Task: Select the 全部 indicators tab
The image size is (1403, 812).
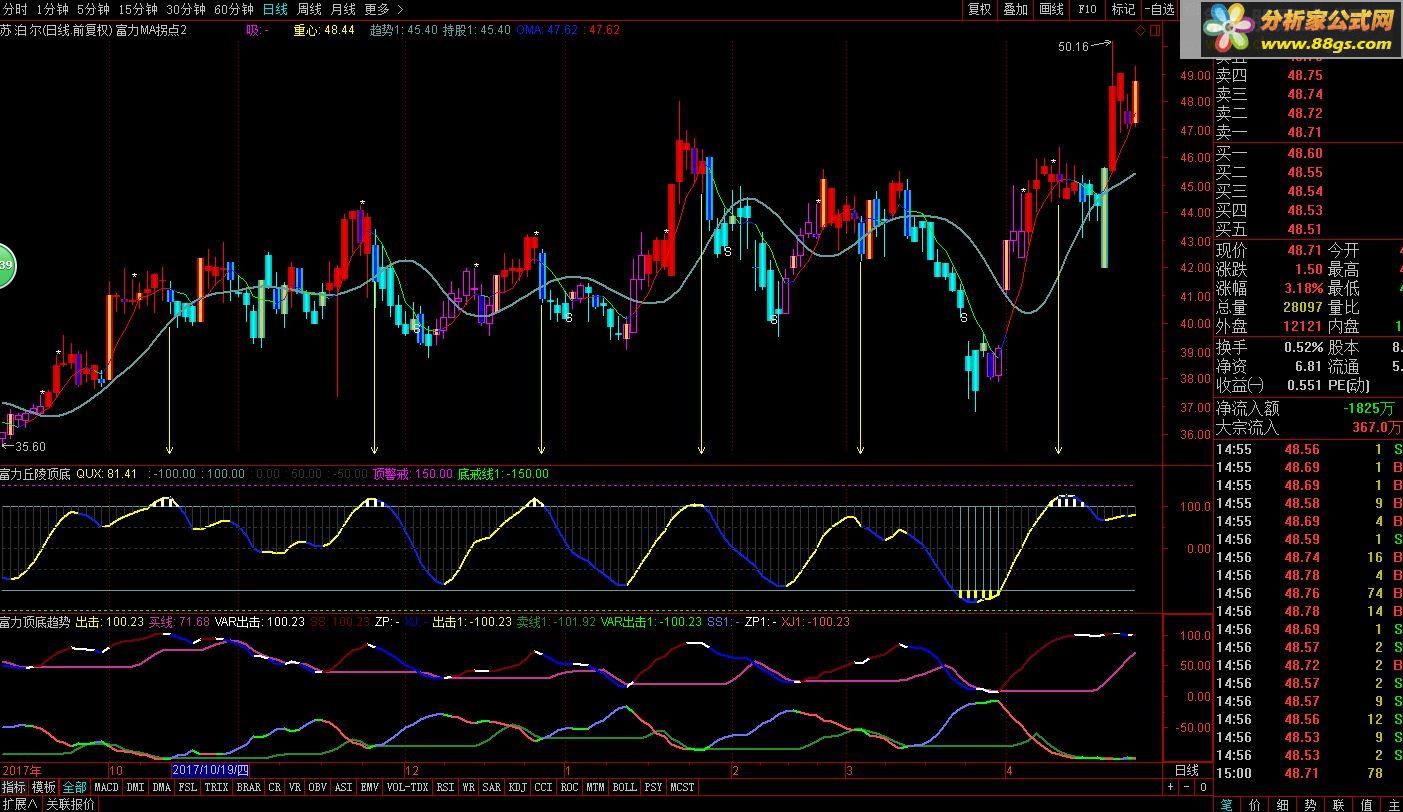Action: [75, 787]
